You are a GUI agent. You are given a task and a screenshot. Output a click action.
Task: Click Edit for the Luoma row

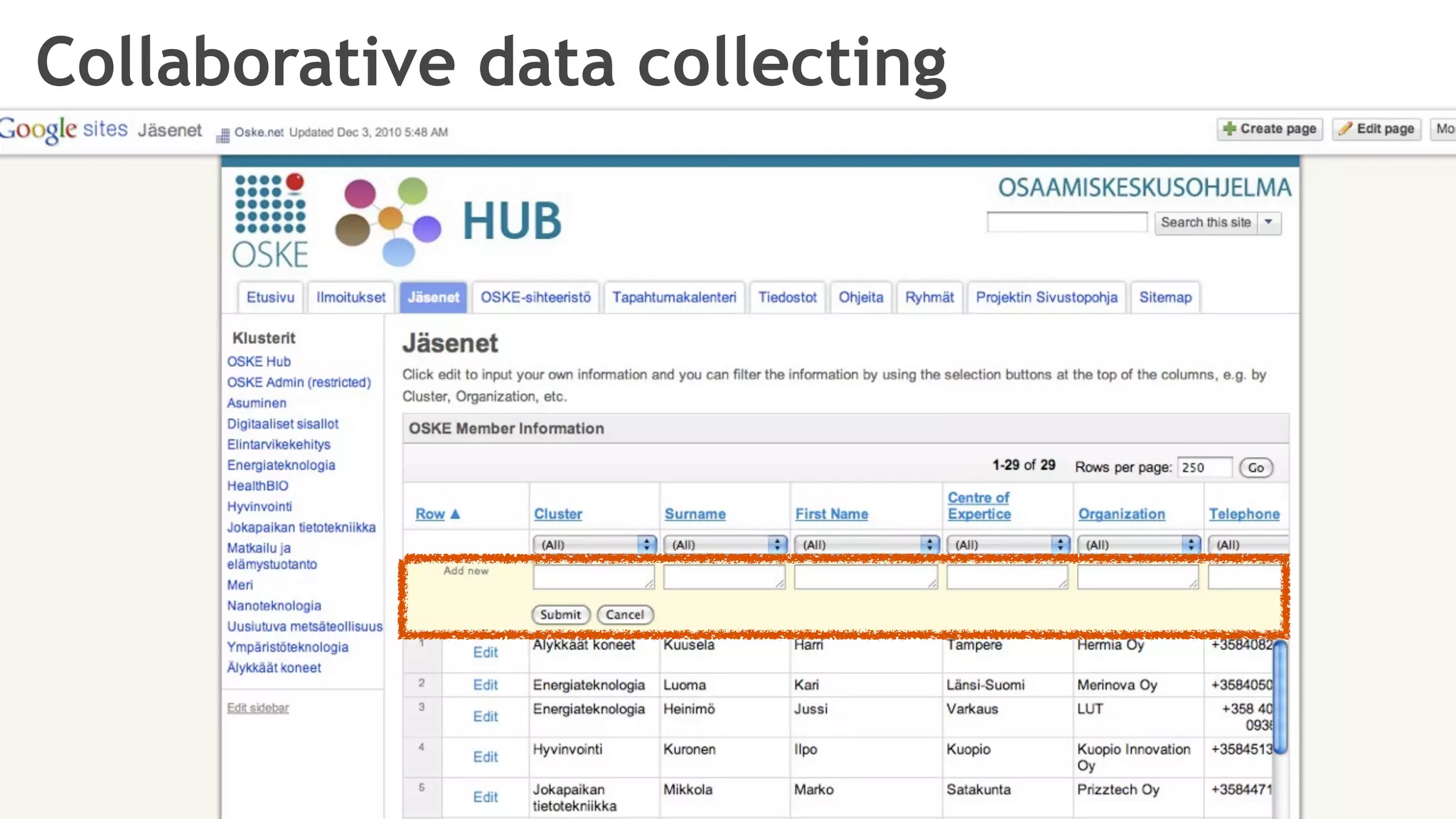click(x=486, y=684)
